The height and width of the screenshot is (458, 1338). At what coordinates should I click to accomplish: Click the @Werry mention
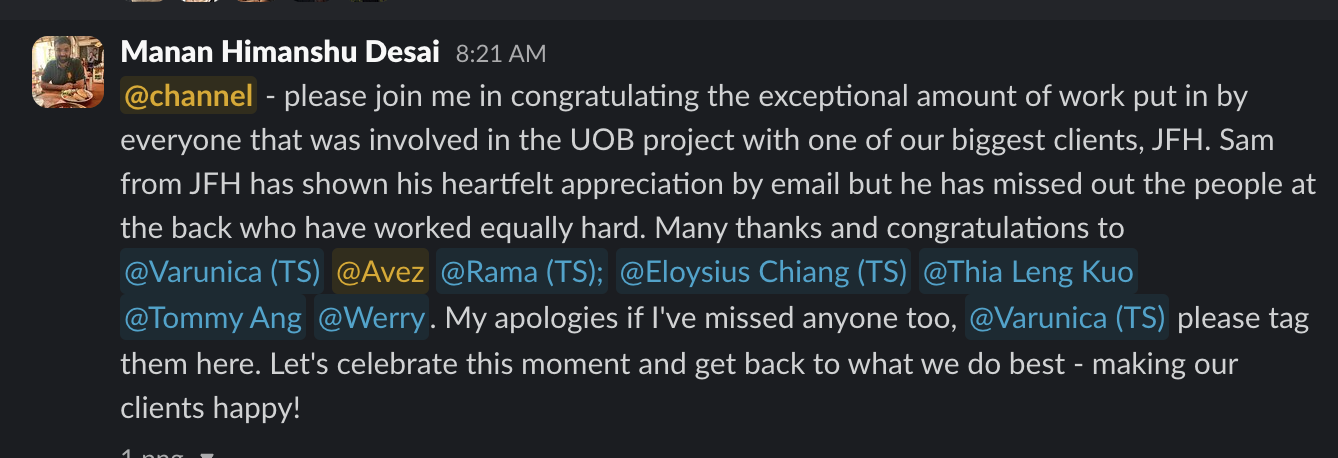(x=371, y=318)
